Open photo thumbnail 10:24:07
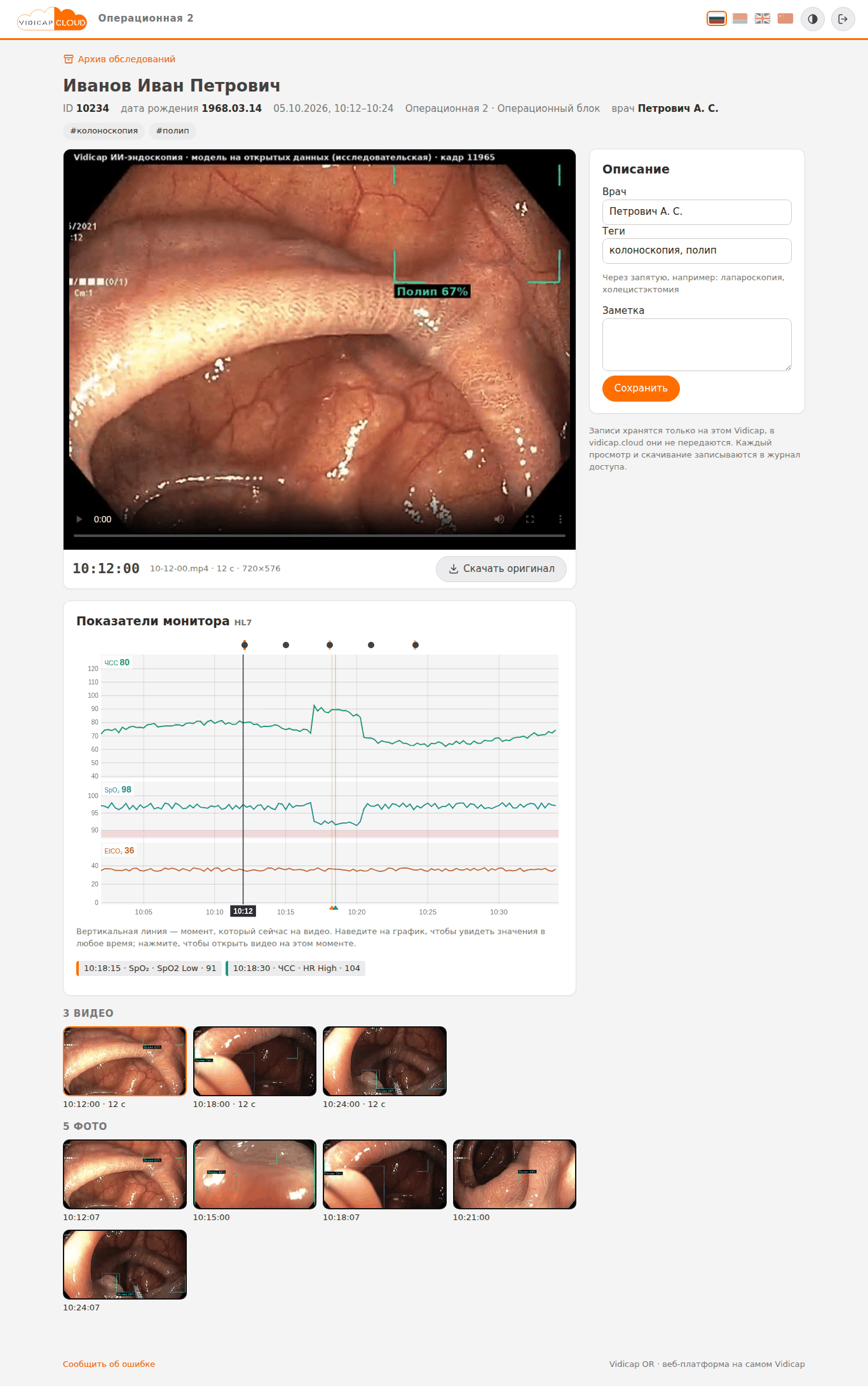This screenshot has width=868, height=1386. (x=125, y=1265)
